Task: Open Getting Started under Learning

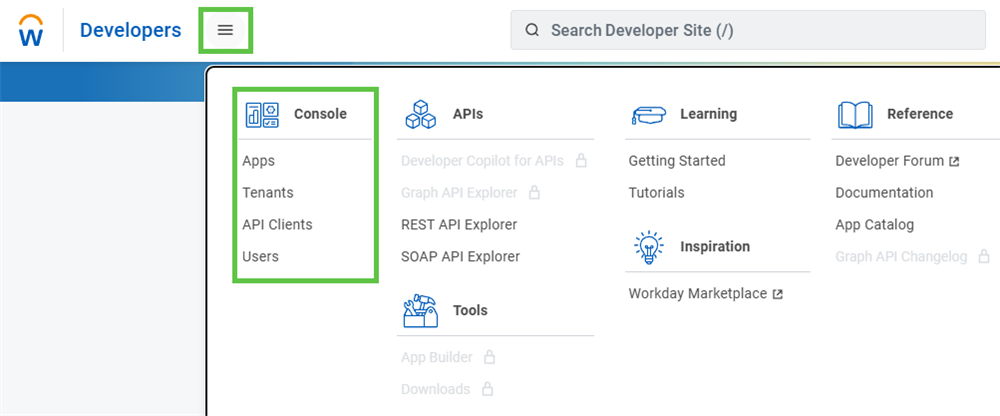Action: [x=677, y=161]
